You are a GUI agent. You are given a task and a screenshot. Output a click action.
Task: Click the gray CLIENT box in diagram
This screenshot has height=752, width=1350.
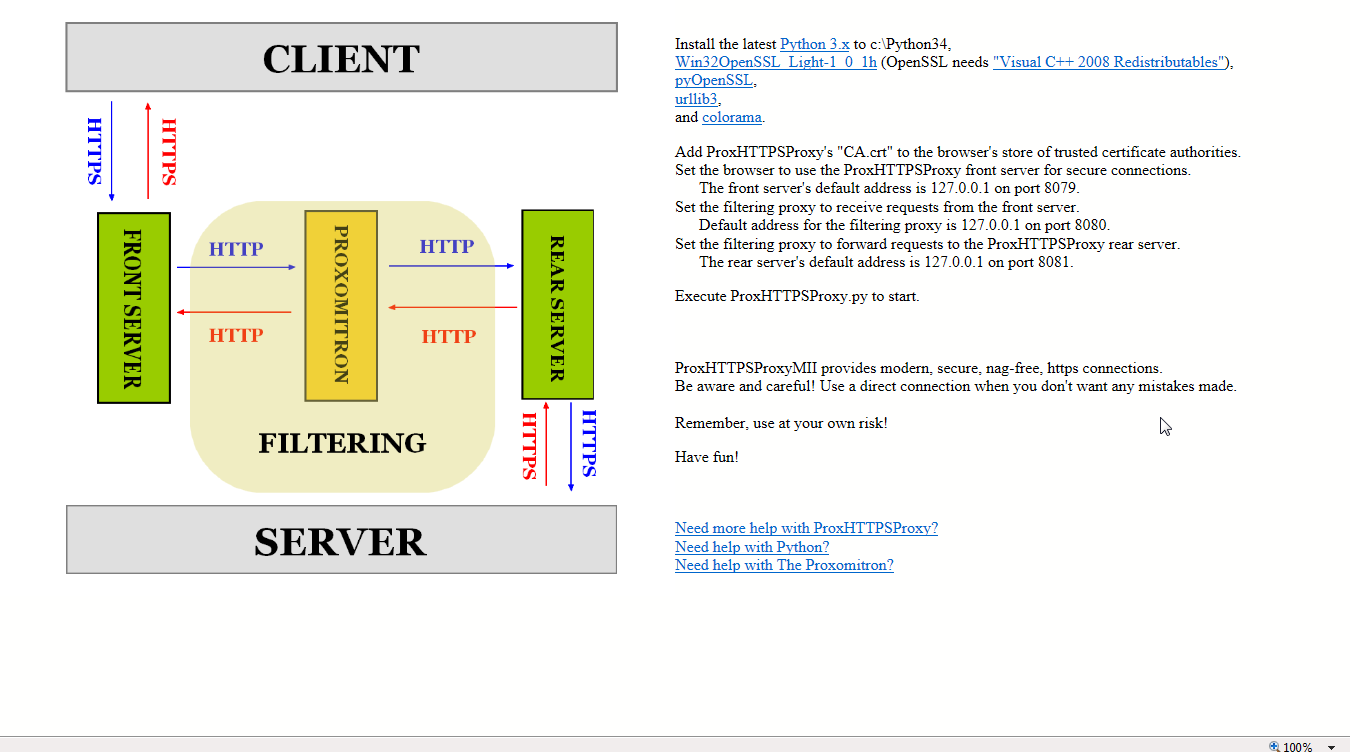point(341,58)
